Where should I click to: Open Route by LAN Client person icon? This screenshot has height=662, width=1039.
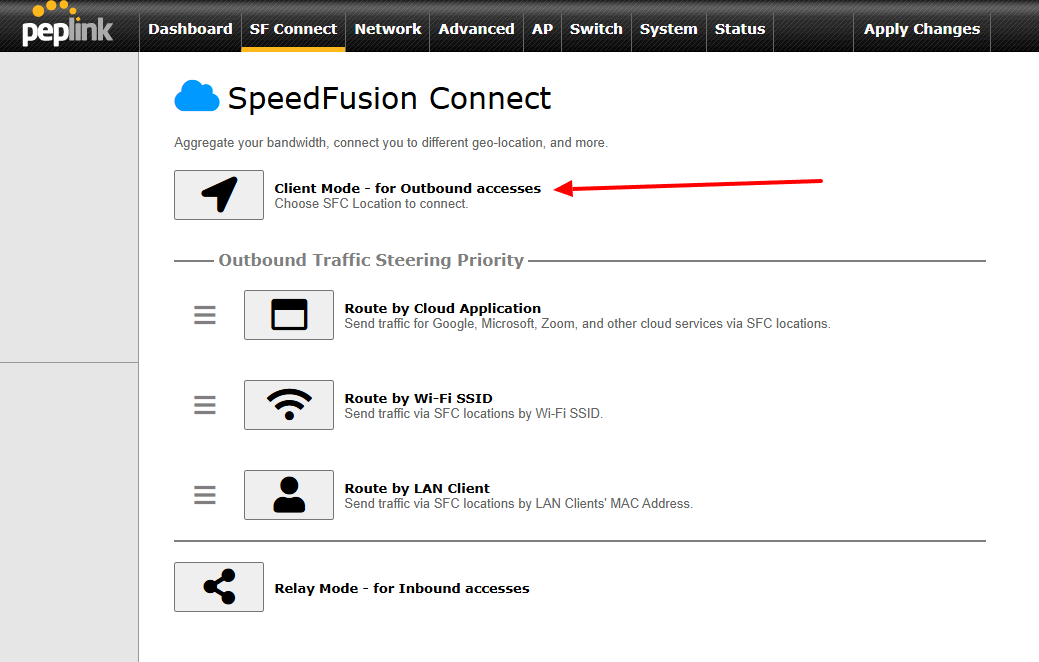click(x=289, y=495)
